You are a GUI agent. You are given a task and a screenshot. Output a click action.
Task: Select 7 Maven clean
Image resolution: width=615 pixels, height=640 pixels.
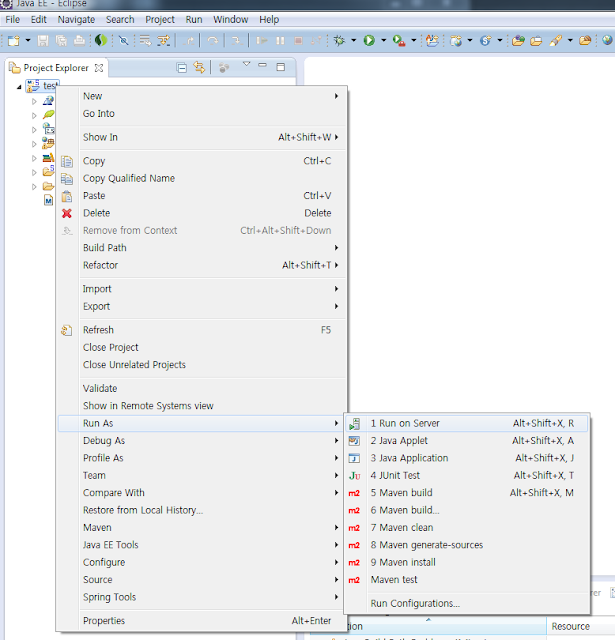467,528
